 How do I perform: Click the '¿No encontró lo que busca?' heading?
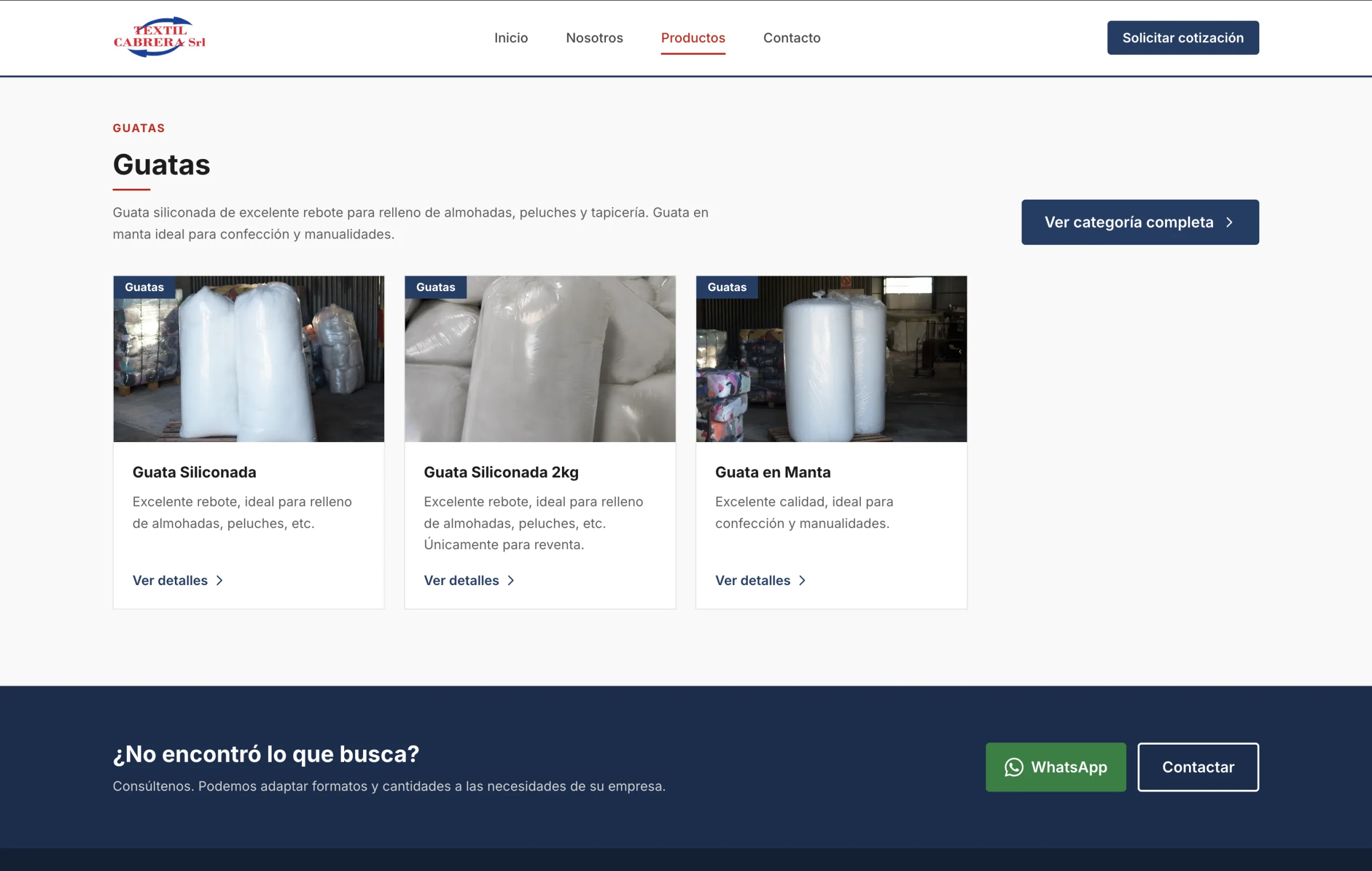point(266,754)
